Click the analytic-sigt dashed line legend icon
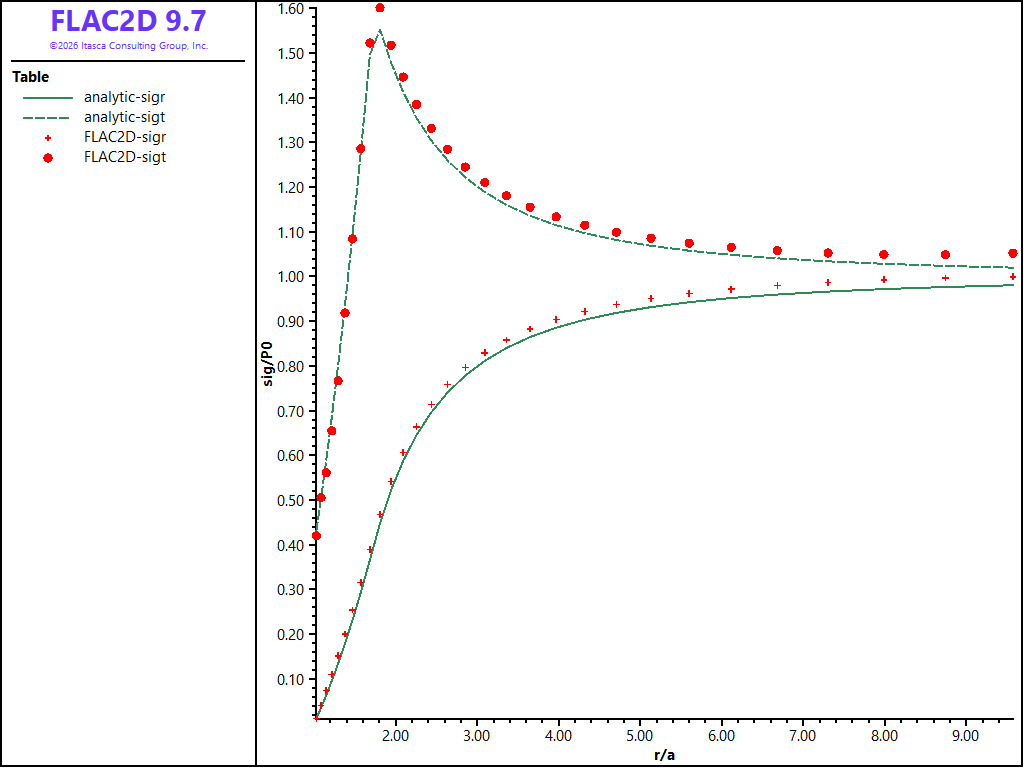 [x=48, y=118]
